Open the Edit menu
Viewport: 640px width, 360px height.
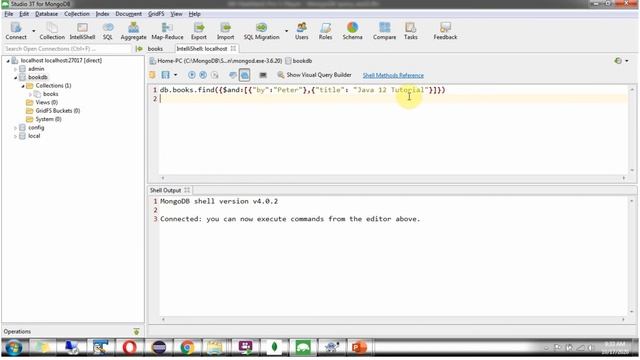(x=24, y=14)
